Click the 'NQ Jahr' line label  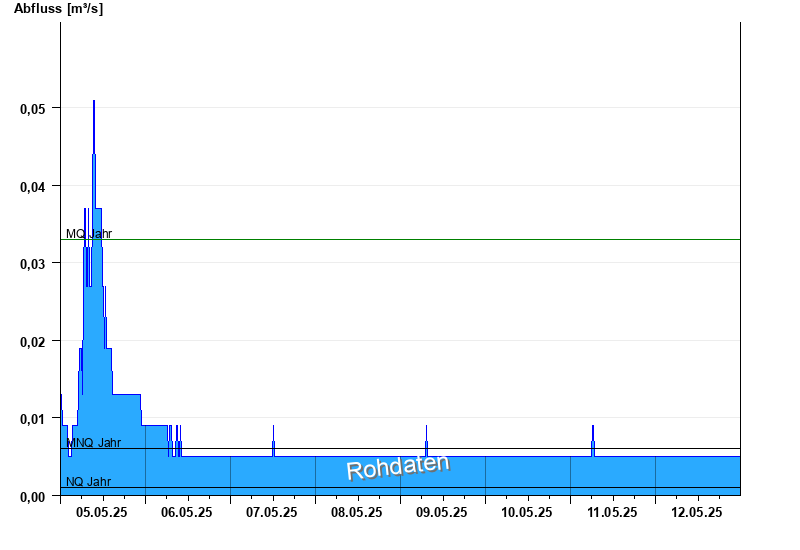point(88,481)
